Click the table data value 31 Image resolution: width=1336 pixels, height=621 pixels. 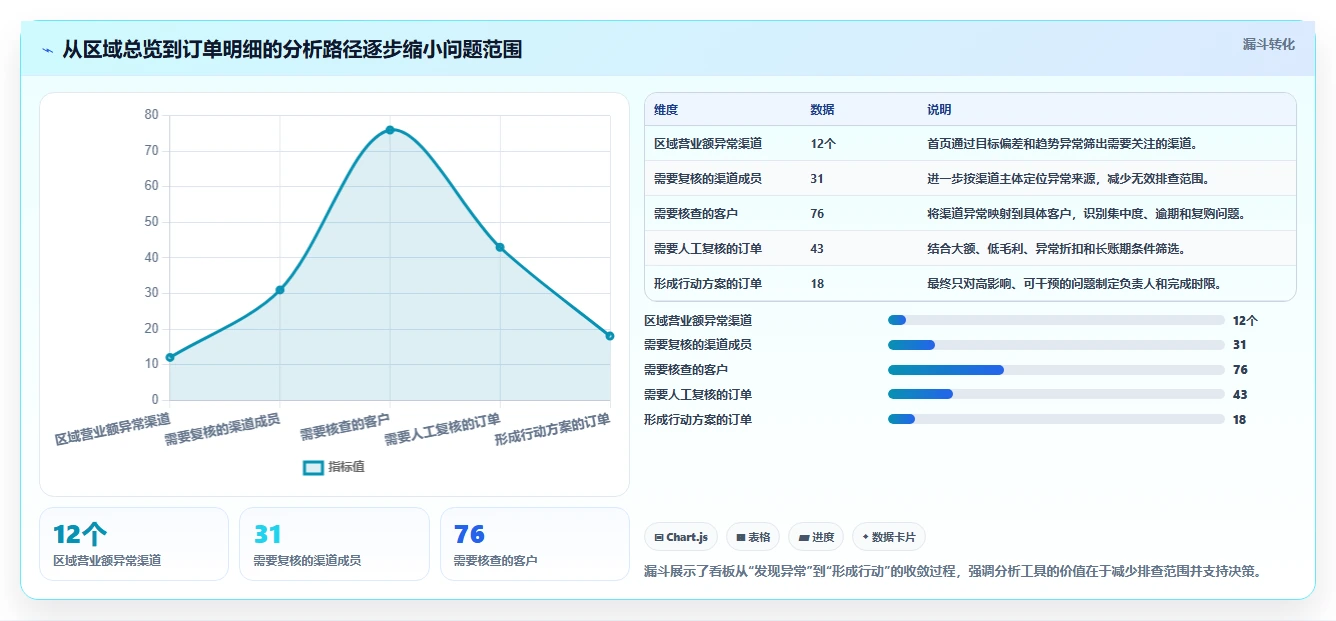pos(818,179)
